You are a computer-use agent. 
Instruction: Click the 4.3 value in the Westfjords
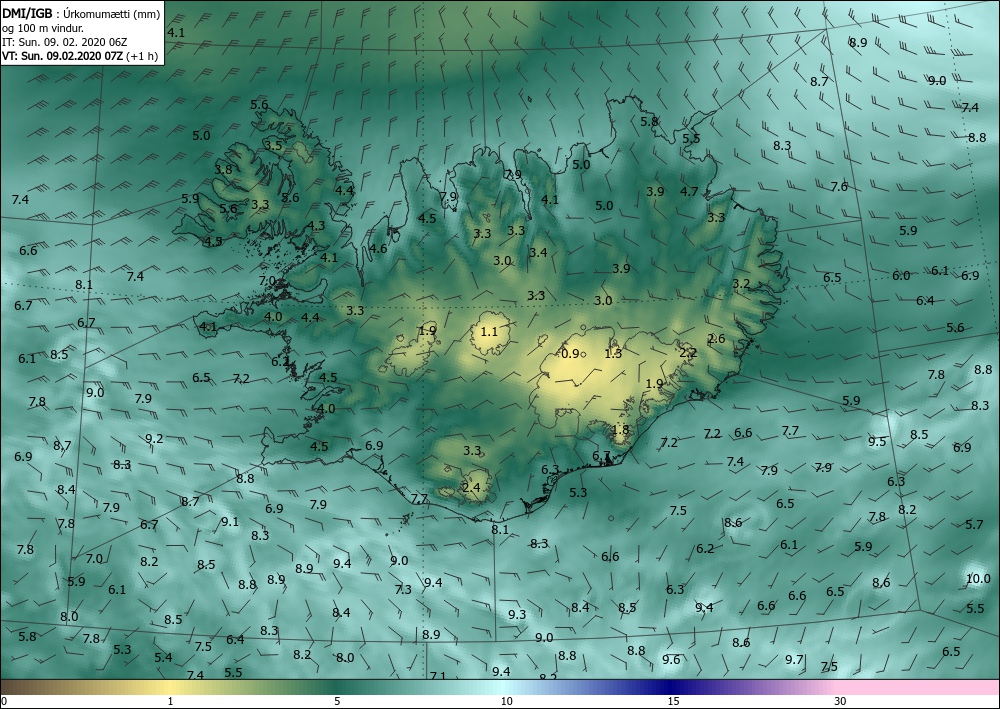[x=316, y=226]
